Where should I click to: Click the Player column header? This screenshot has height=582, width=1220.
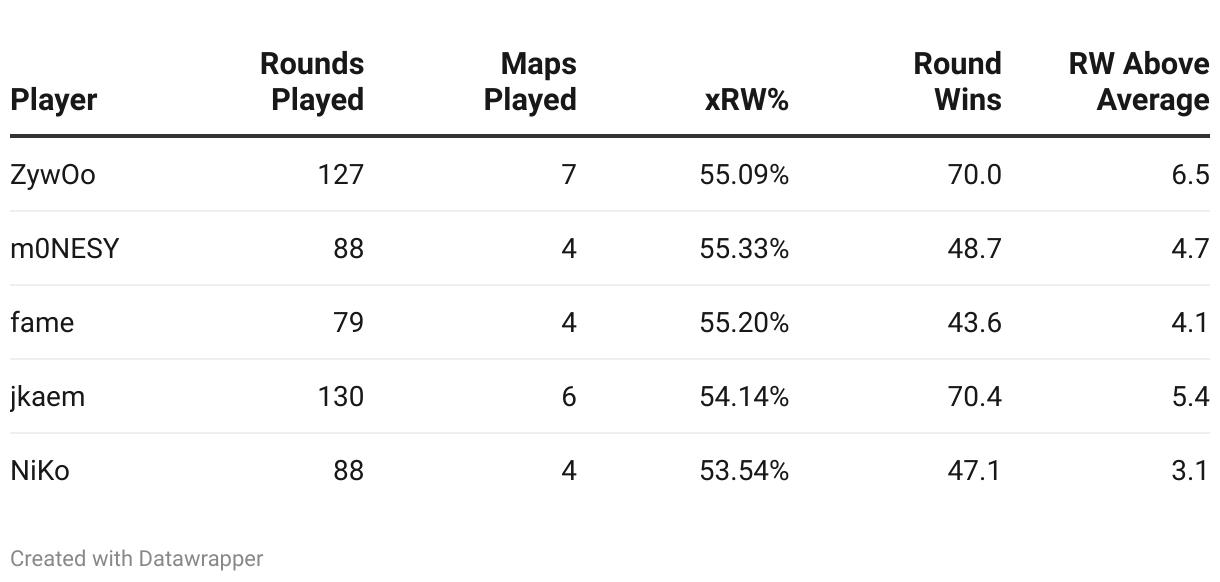click(54, 100)
